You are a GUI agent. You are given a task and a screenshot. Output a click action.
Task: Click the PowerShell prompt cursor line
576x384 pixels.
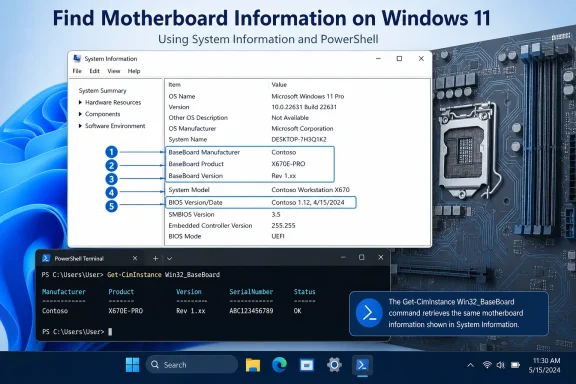77,332
